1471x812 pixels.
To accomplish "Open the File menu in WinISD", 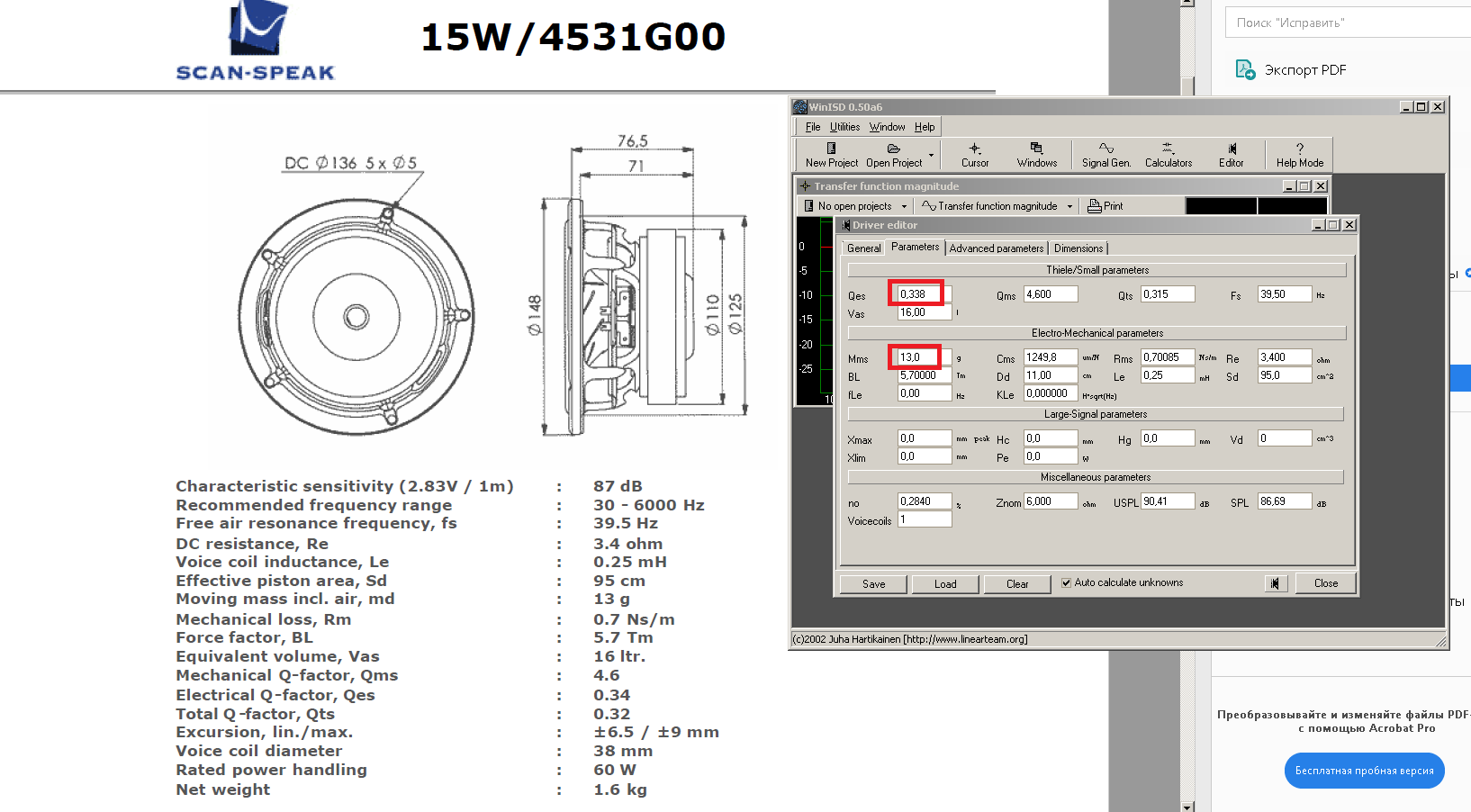I will pyautogui.click(x=812, y=127).
